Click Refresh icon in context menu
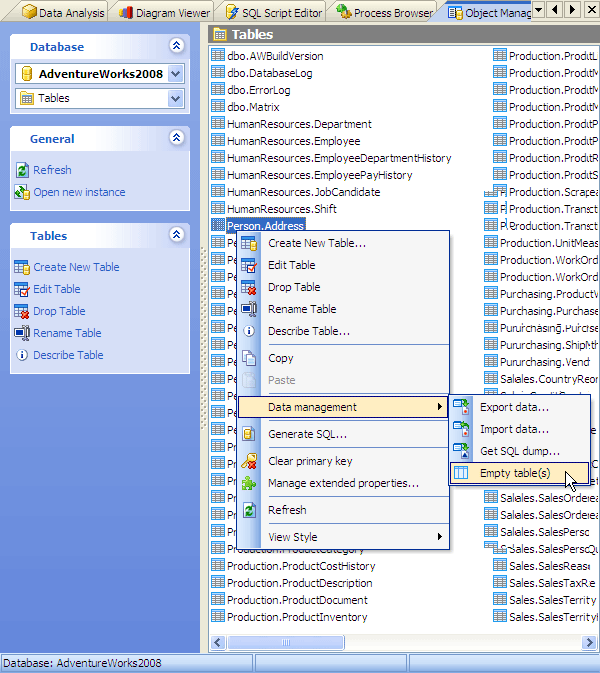This screenshot has height=673, width=600. 249,510
